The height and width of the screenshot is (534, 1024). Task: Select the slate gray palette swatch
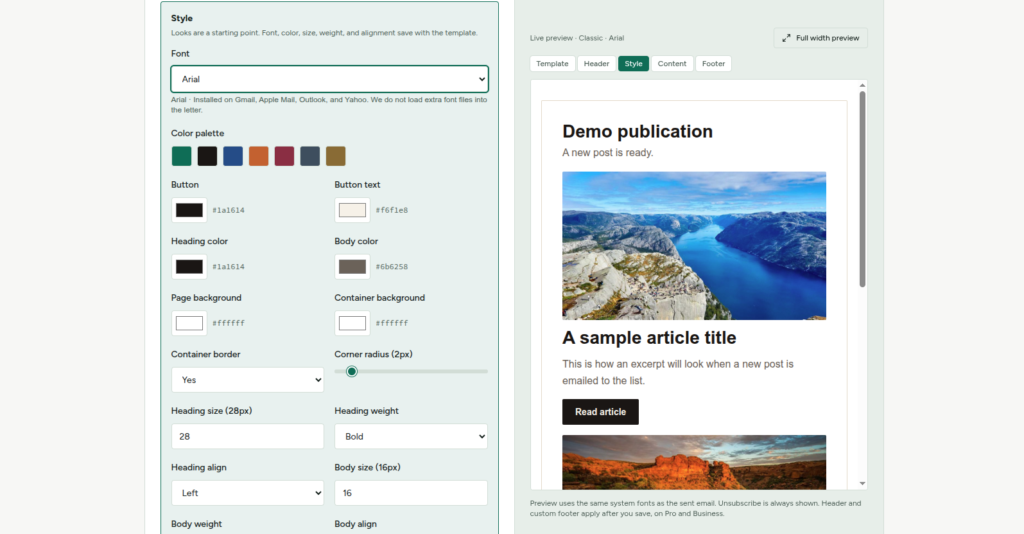[x=310, y=156]
